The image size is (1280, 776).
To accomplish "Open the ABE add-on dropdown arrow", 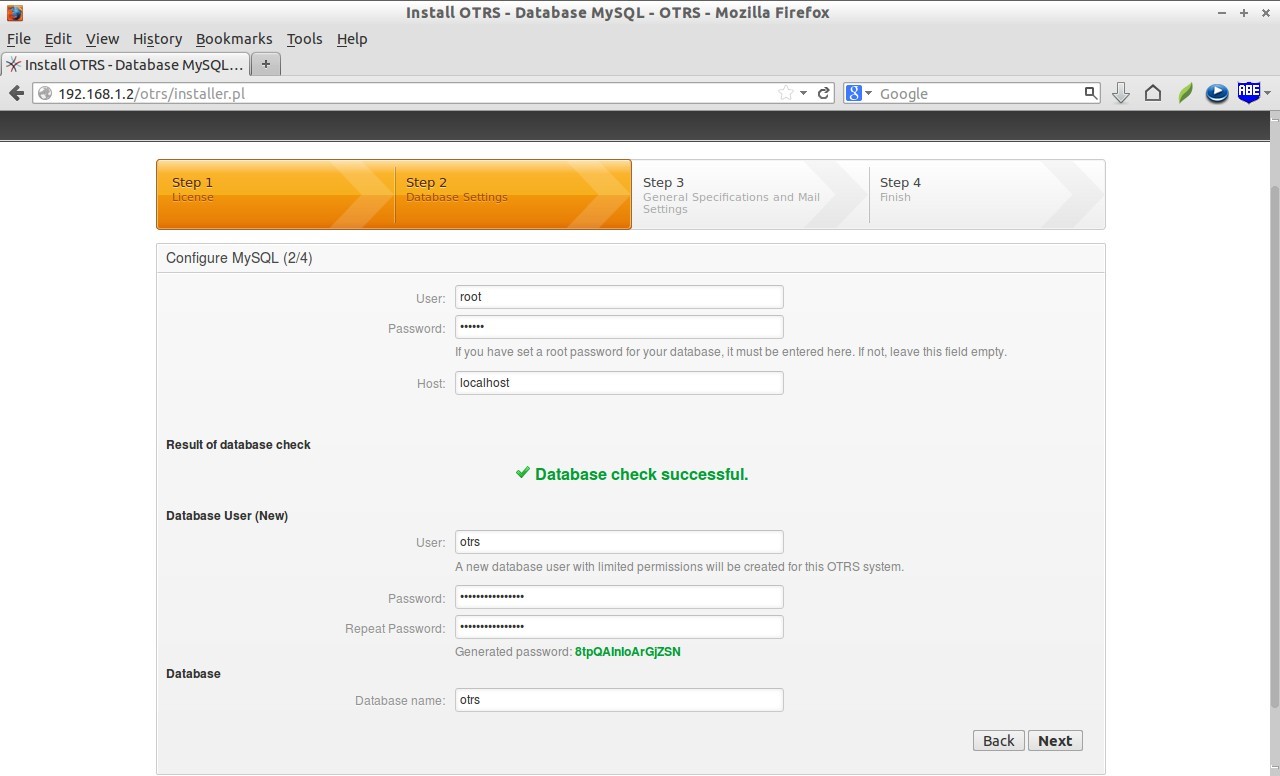I will coord(1267,93).
